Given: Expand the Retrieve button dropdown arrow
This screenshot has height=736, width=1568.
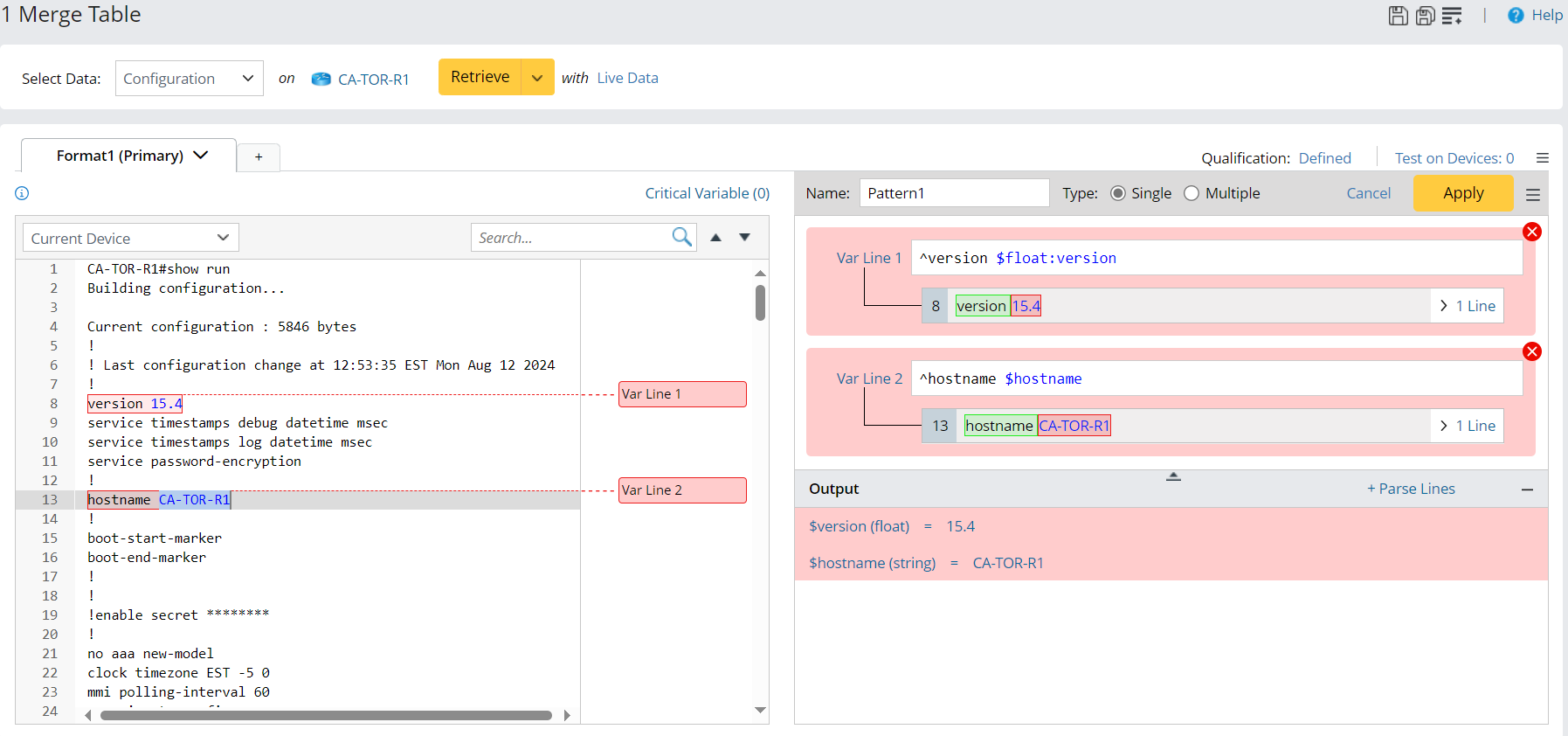Looking at the screenshot, I should 537,78.
